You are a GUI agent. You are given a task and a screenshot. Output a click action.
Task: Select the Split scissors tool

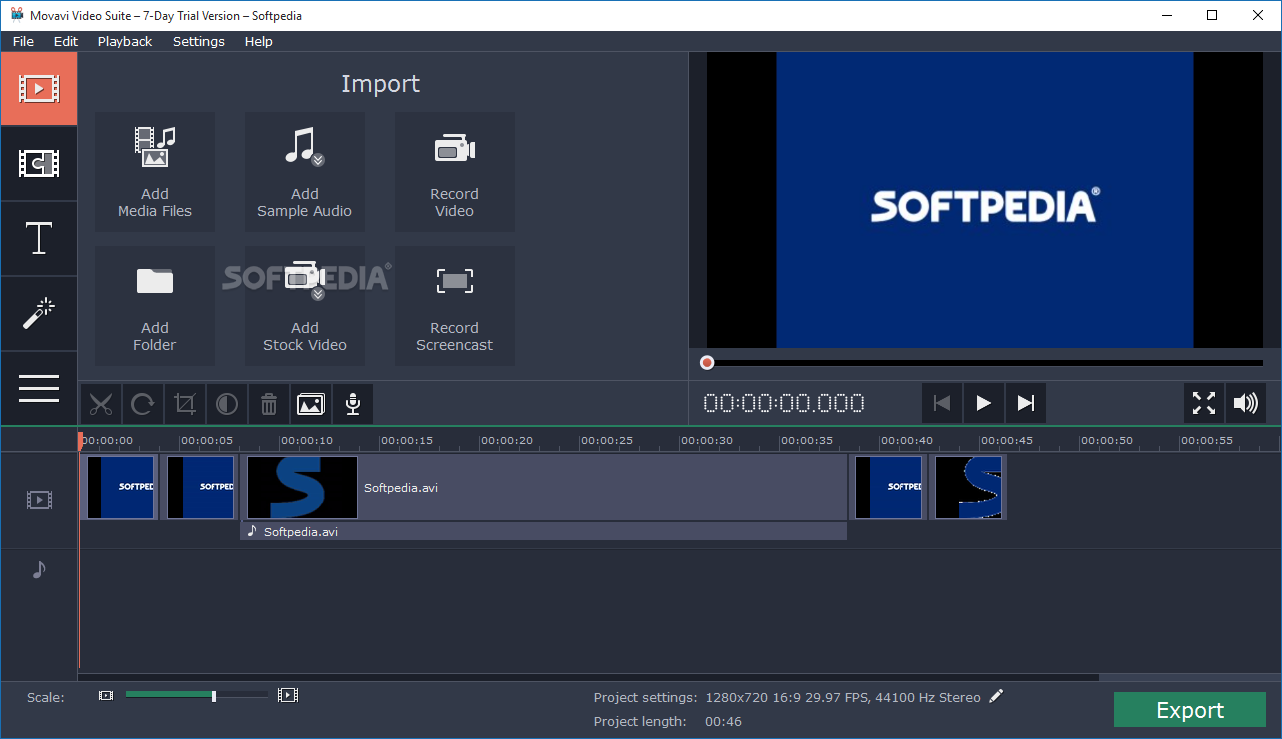[x=101, y=404]
